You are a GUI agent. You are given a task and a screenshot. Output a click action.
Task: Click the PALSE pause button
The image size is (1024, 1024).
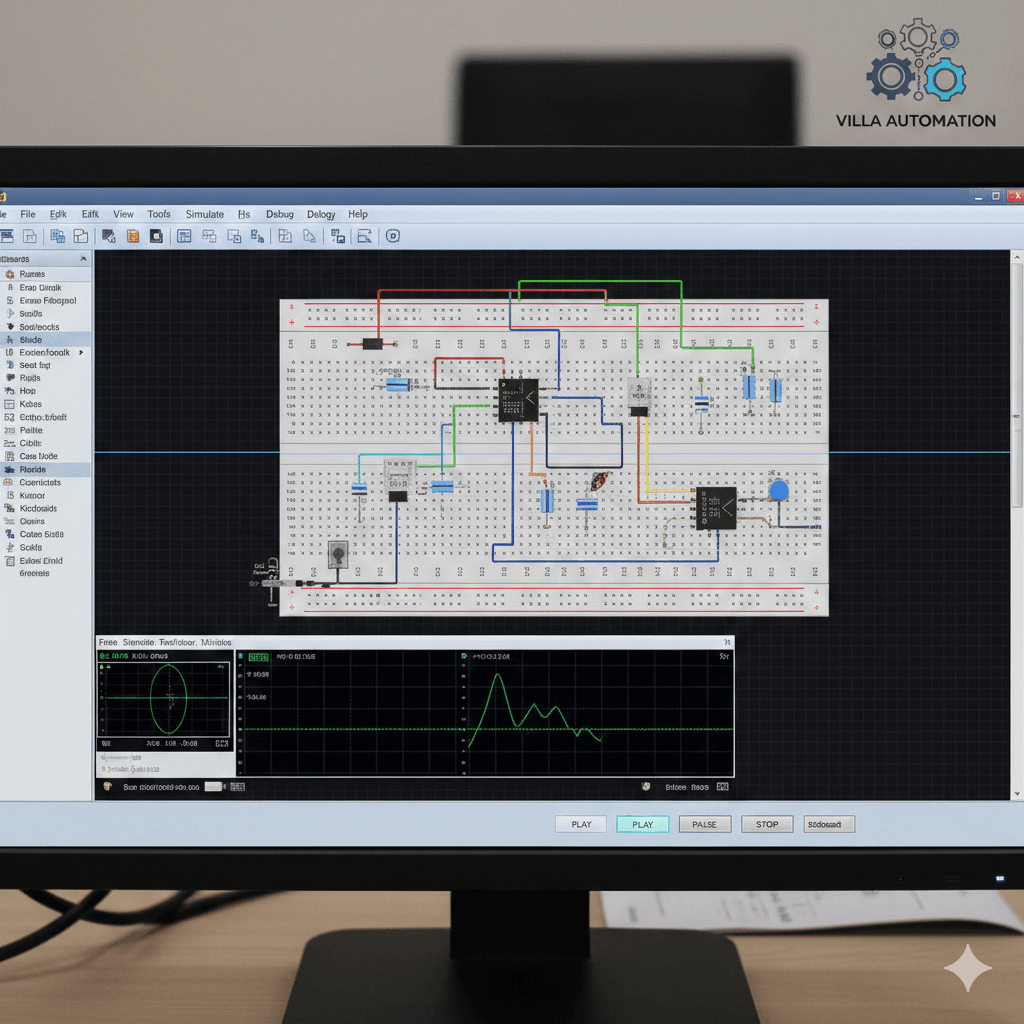(704, 824)
